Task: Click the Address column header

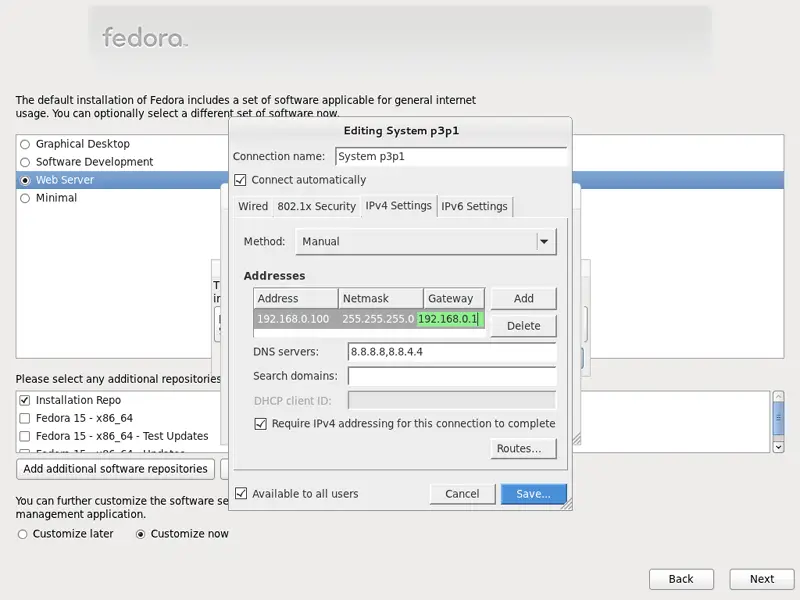Action: 296,298
